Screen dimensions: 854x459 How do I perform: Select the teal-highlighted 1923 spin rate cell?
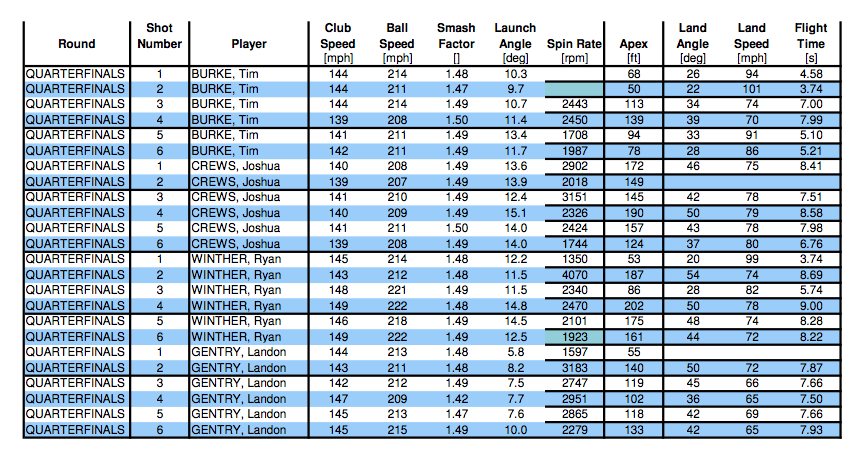[x=574, y=340]
